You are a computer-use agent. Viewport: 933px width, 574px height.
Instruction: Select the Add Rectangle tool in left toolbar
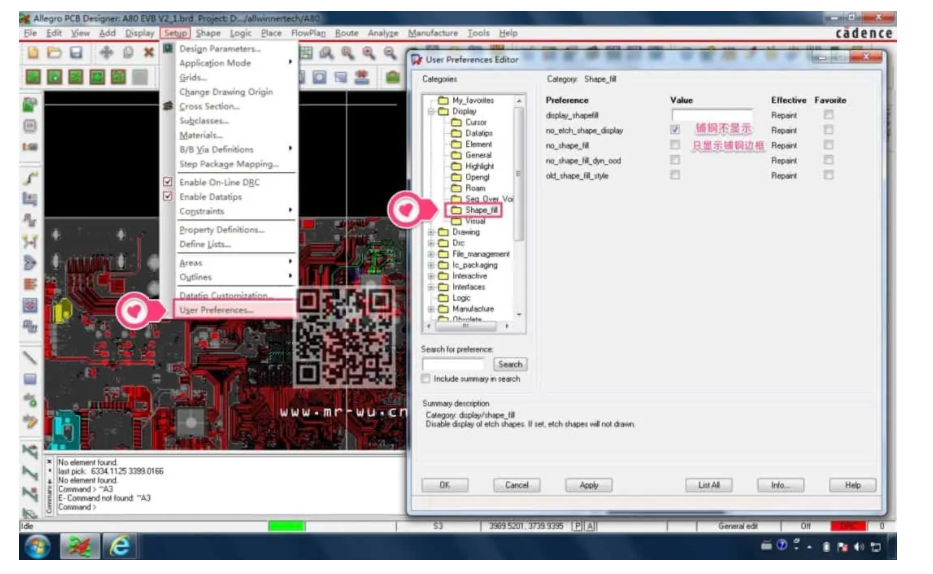tap(30, 379)
